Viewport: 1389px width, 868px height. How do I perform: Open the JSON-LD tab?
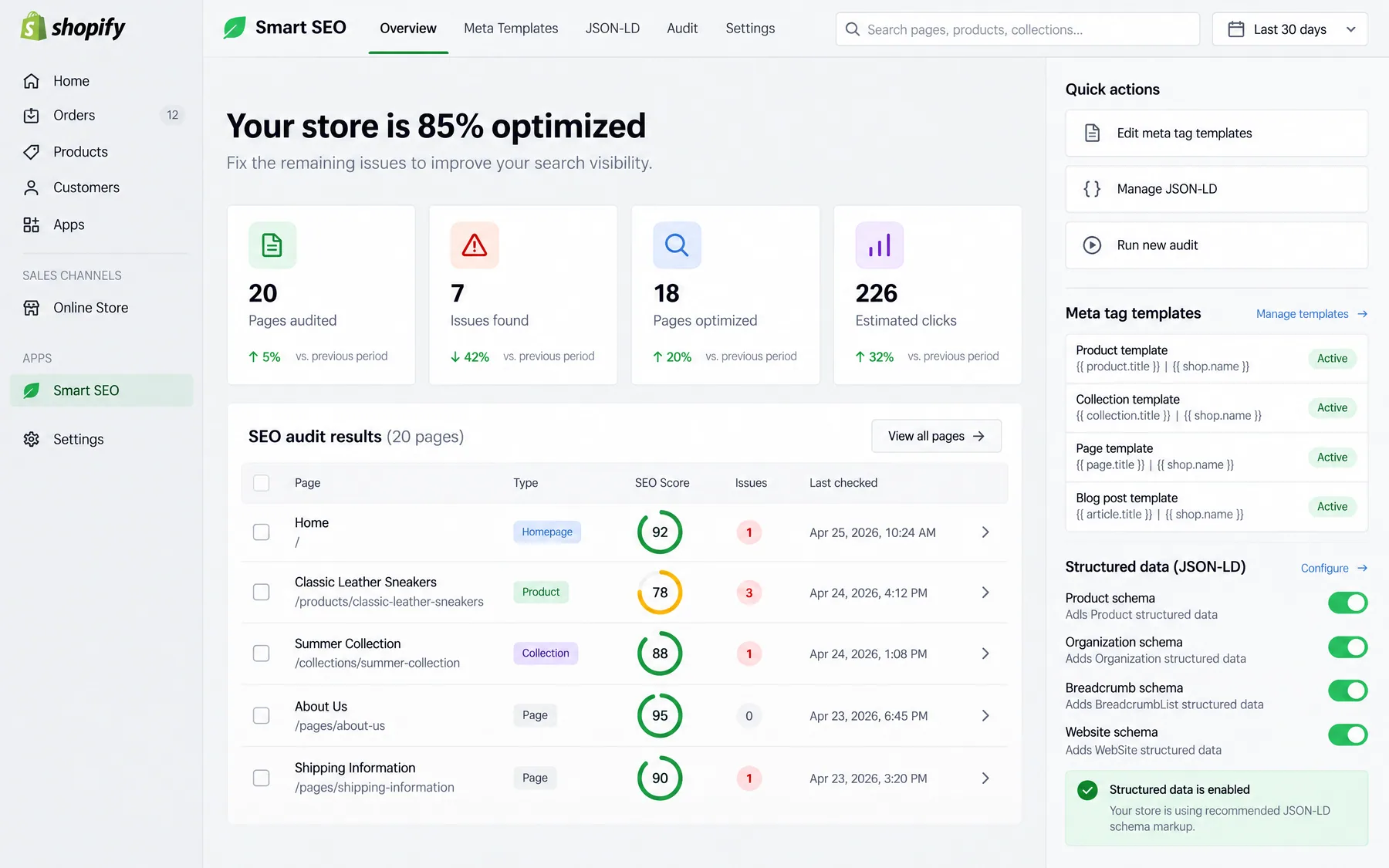click(x=613, y=29)
